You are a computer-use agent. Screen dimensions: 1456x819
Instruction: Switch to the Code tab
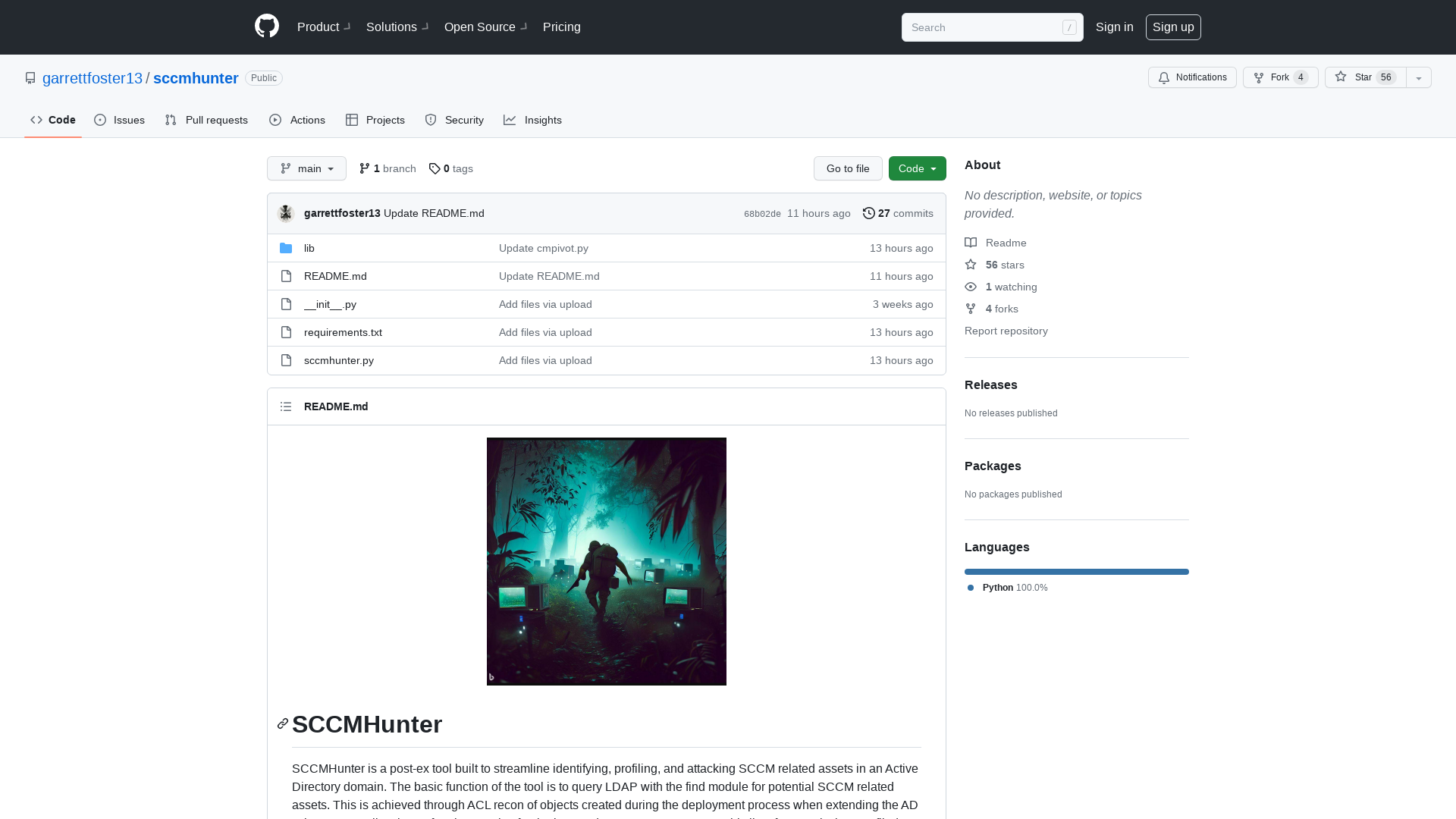[x=53, y=120]
